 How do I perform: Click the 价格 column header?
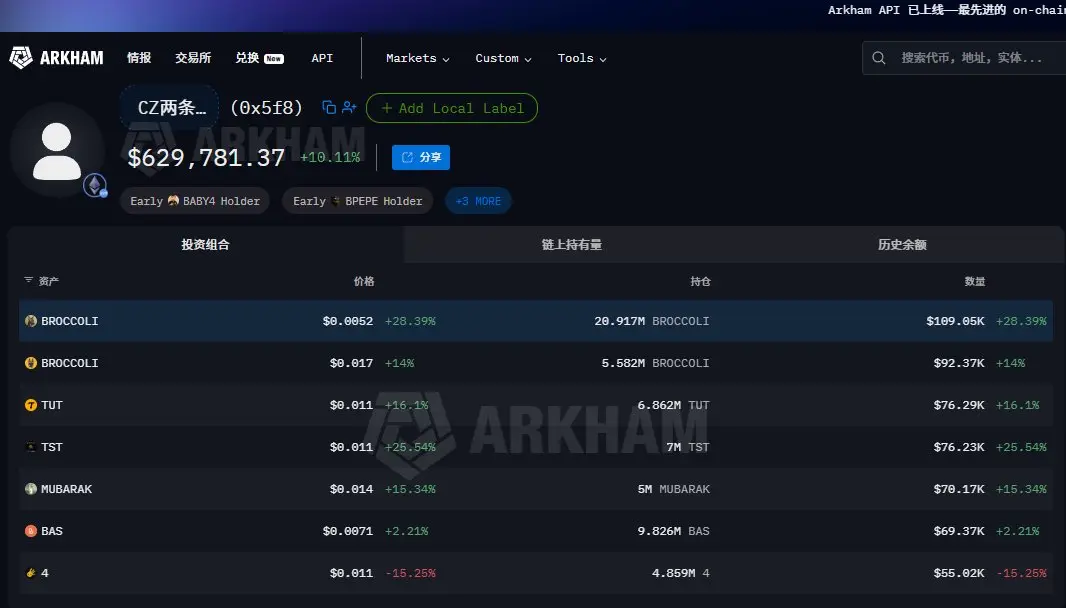(x=364, y=281)
